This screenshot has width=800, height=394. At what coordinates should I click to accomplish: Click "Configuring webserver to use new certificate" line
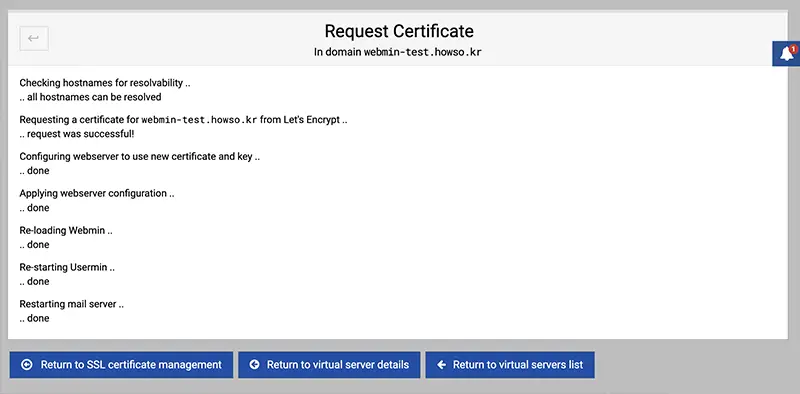click(x=140, y=157)
